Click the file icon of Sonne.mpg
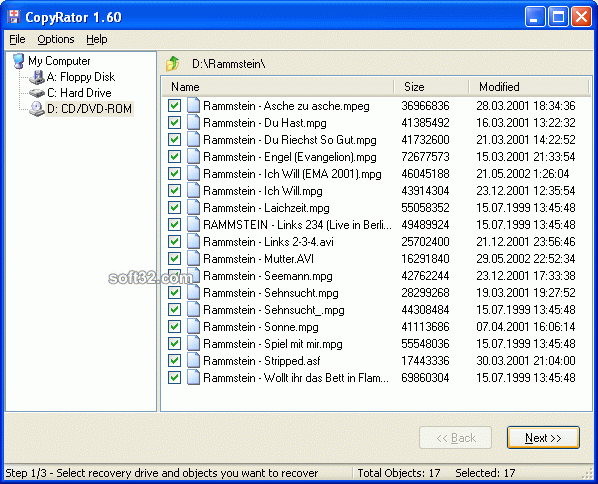Screen dimensions: 598x484 [193, 326]
